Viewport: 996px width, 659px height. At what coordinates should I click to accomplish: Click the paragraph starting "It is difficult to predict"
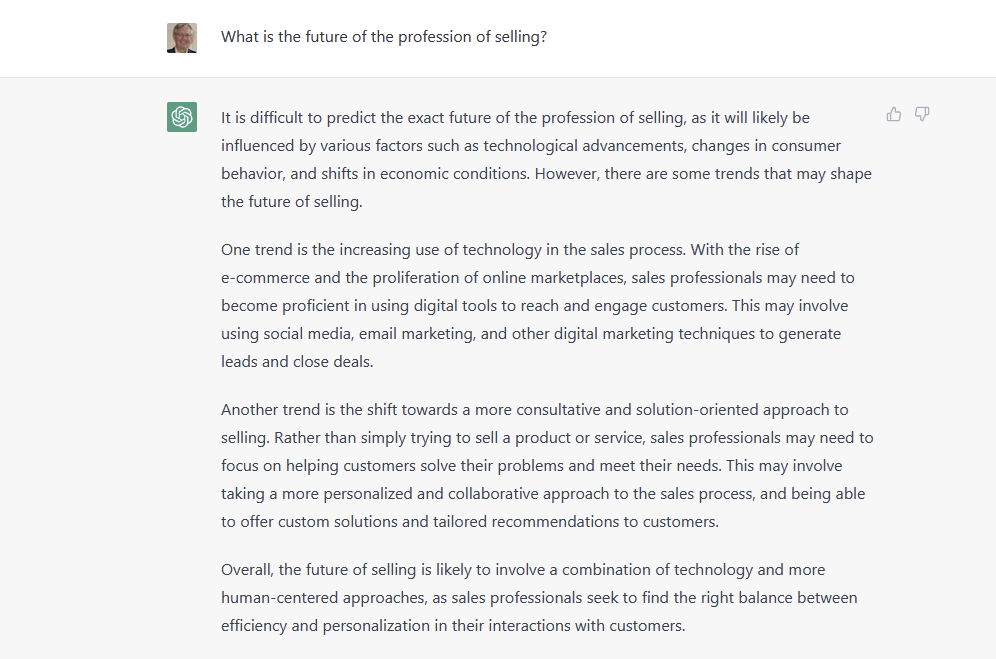[546, 160]
